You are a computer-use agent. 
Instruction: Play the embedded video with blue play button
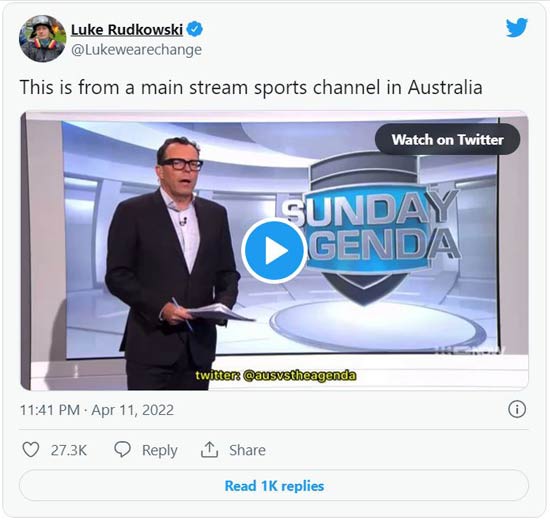coord(274,251)
